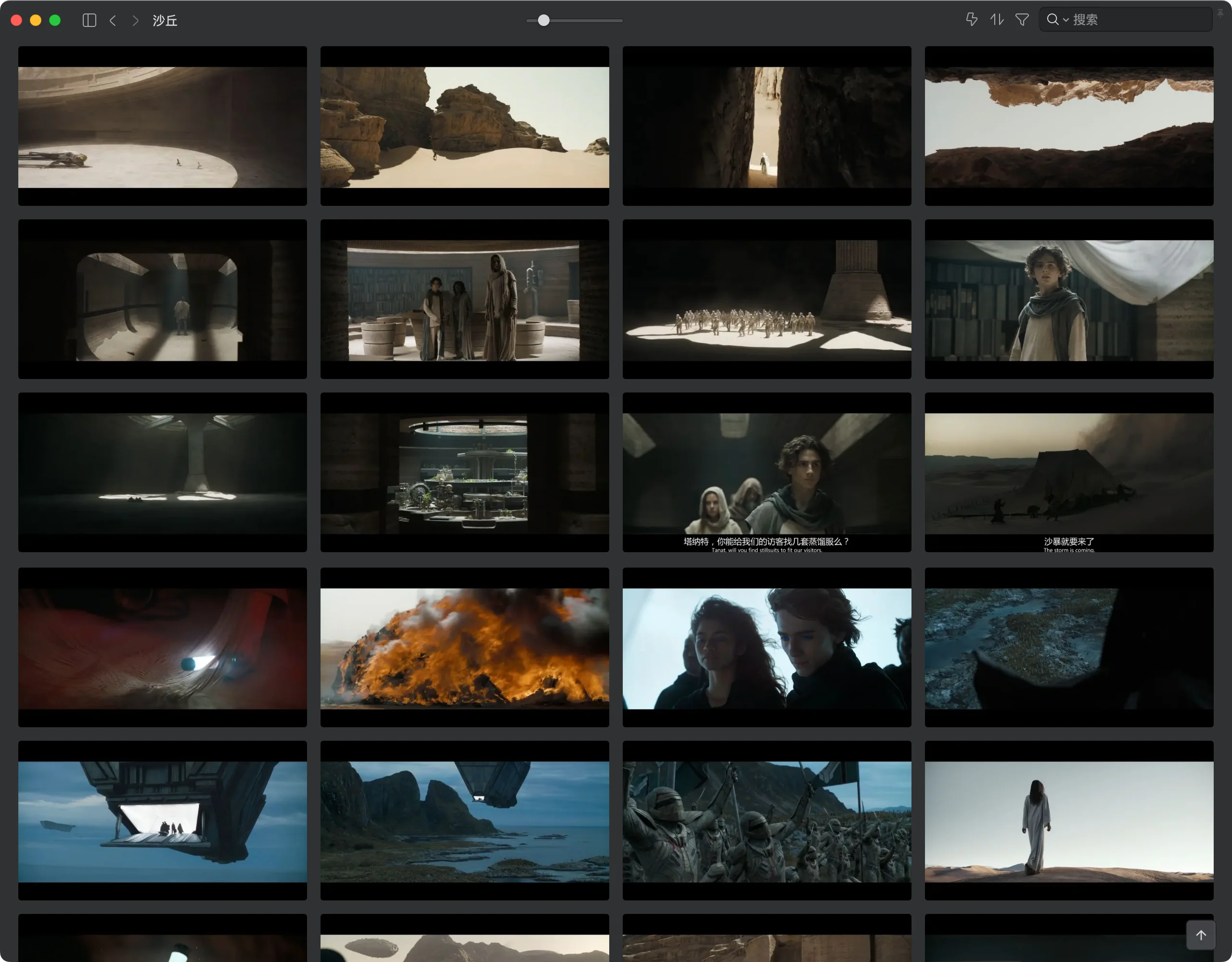Select the aerial rocky coastline thumbnail

click(1069, 647)
